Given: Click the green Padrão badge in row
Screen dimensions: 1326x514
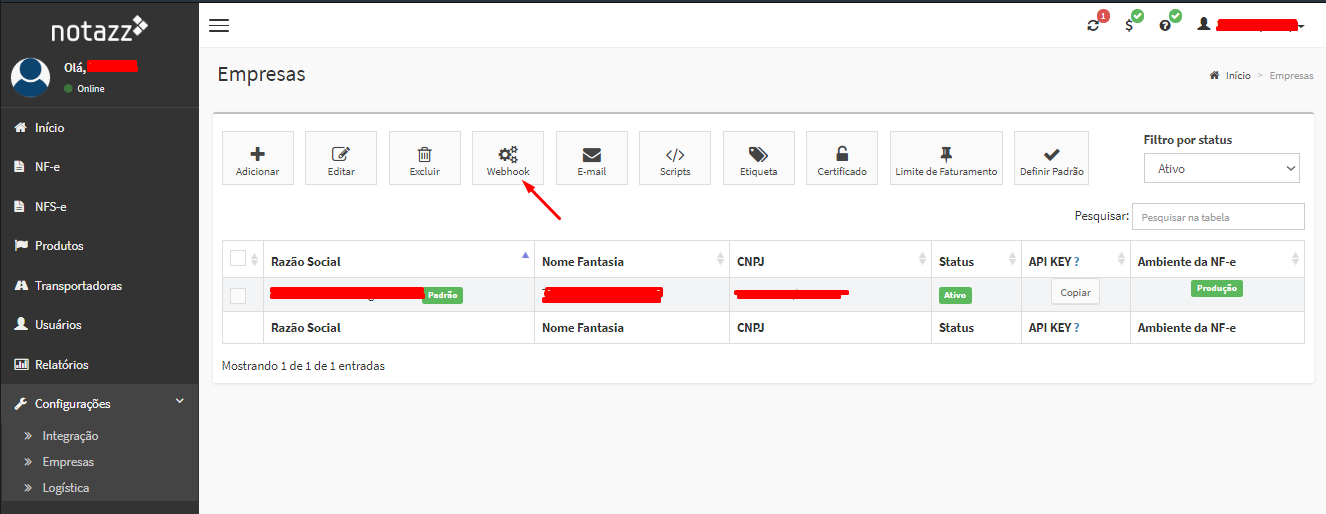Looking at the screenshot, I should pos(442,295).
